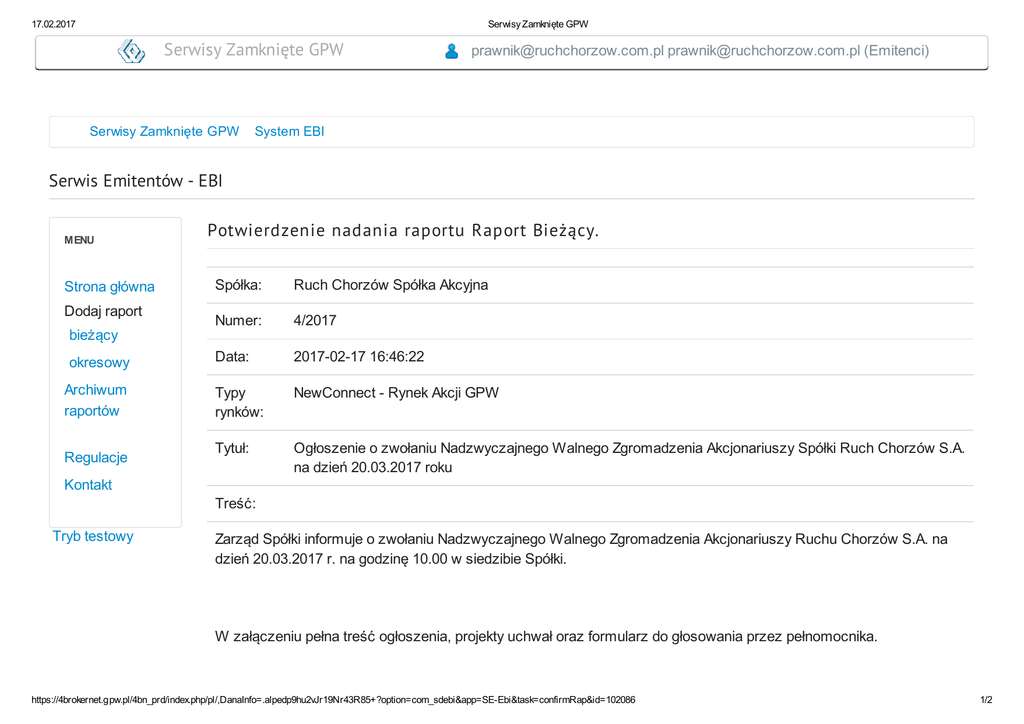1024x724 pixels.
Task: Click the company name Ruch Chorzów Spółka Akcyjna
Action: [390, 285]
